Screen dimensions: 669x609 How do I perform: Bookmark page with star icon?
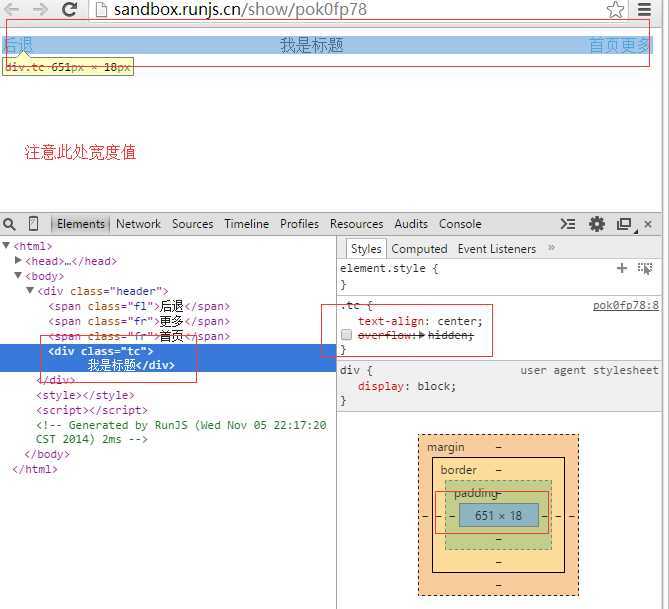click(615, 9)
